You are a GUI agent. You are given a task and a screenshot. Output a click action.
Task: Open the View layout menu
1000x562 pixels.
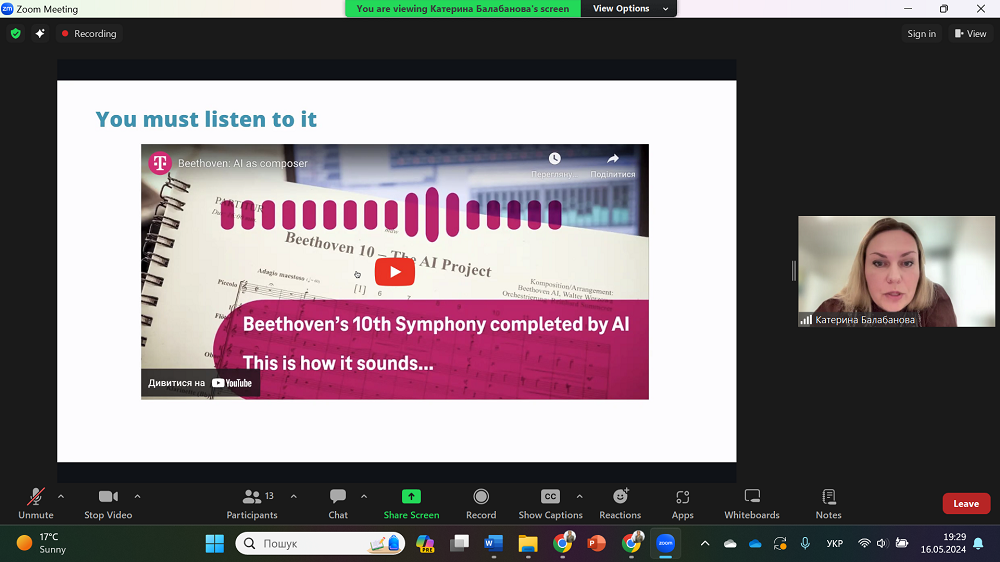click(x=970, y=33)
